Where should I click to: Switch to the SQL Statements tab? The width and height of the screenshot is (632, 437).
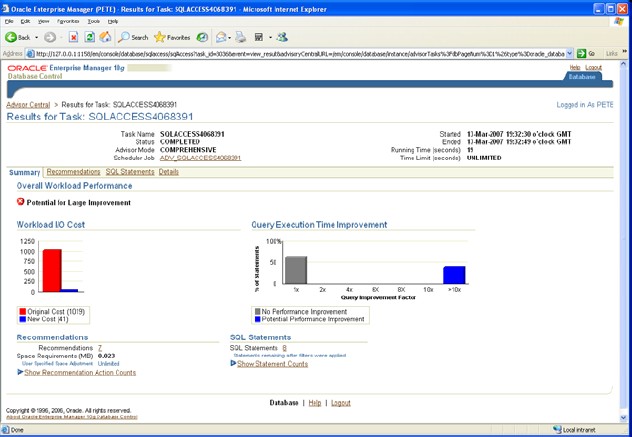pos(130,172)
